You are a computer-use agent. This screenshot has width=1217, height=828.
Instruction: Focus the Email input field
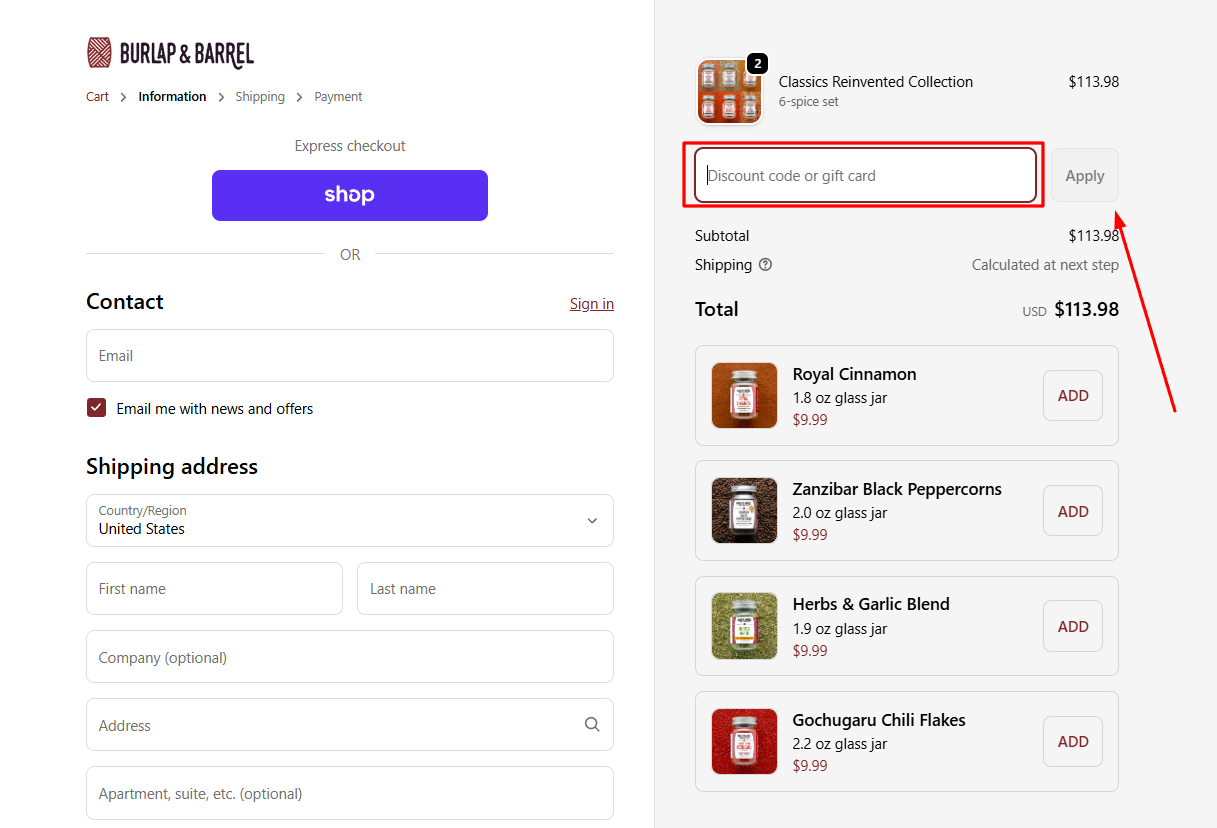tap(350, 355)
